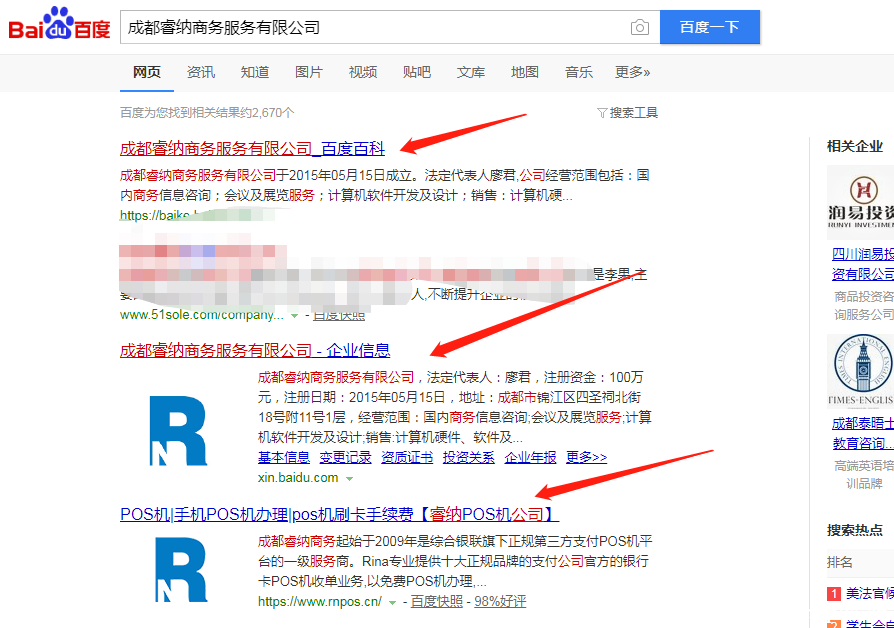The image size is (894, 628).
Task: Click the 基本信息 sublink
Action: [283, 457]
